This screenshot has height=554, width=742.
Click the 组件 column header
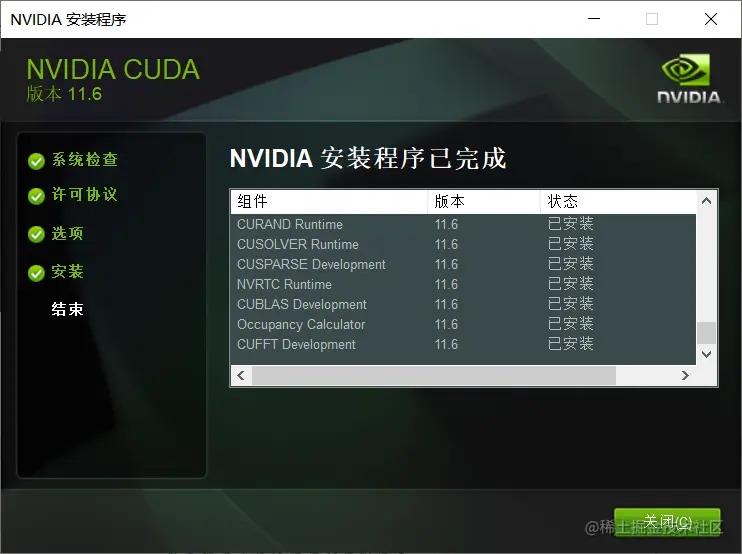tap(329, 202)
